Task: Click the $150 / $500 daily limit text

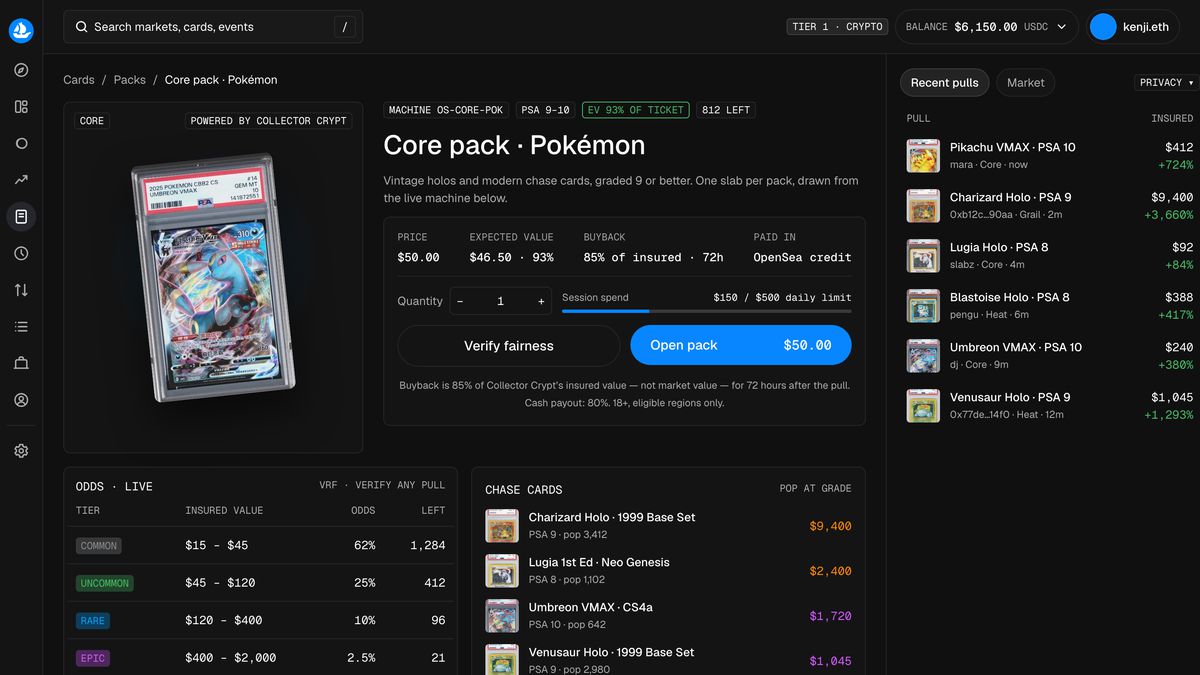Action: pyautogui.click(x=782, y=297)
